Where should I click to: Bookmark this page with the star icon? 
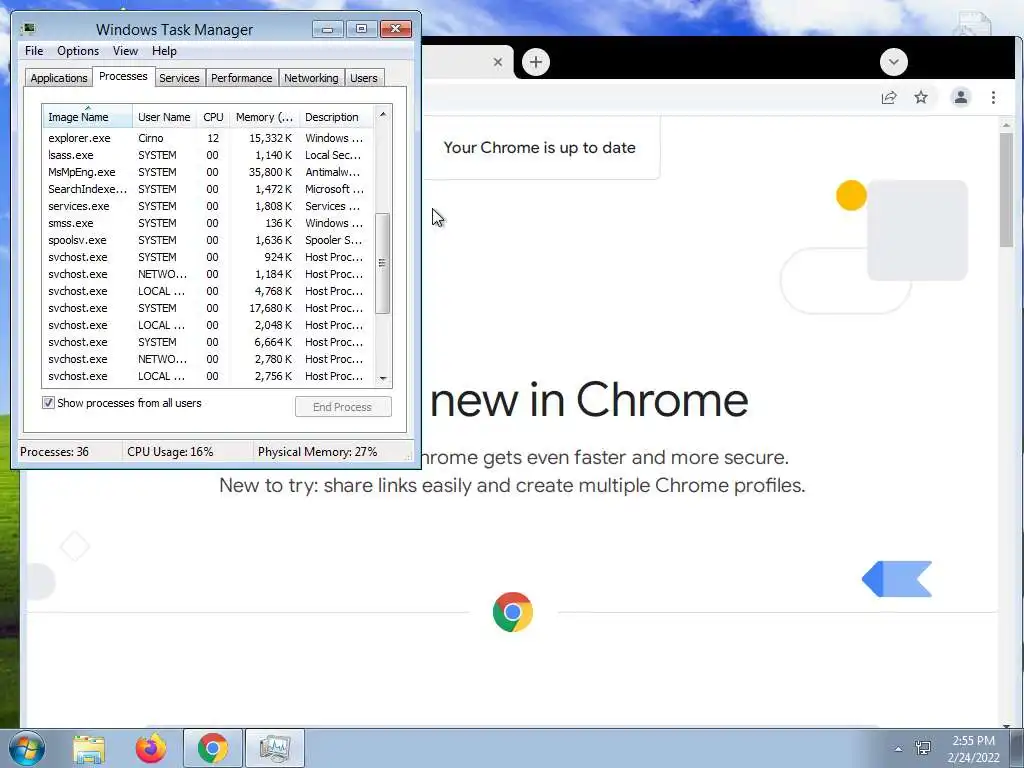pyautogui.click(x=921, y=97)
